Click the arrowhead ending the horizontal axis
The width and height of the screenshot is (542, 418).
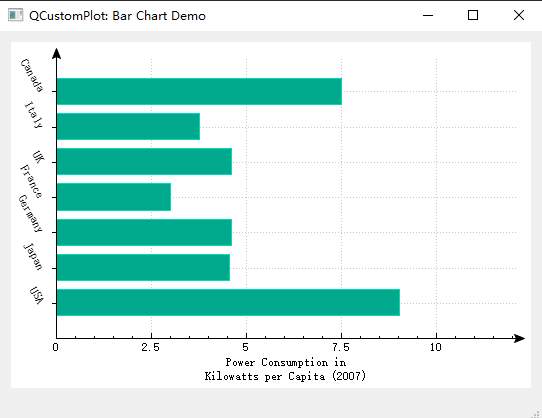coord(519,338)
